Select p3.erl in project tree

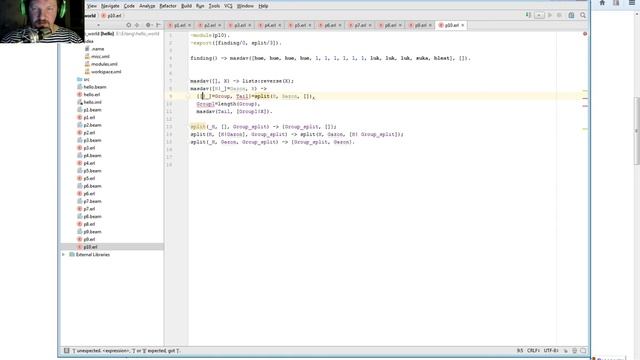89,148
